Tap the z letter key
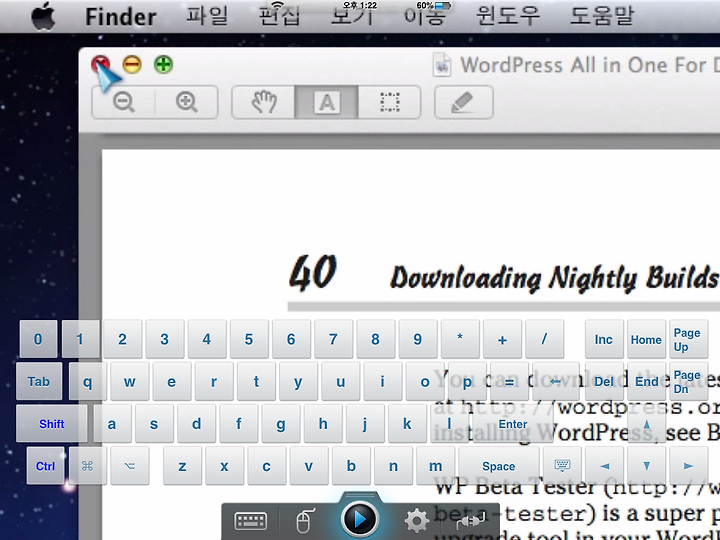Image resolution: width=720 pixels, height=540 pixels. pos(182,466)
